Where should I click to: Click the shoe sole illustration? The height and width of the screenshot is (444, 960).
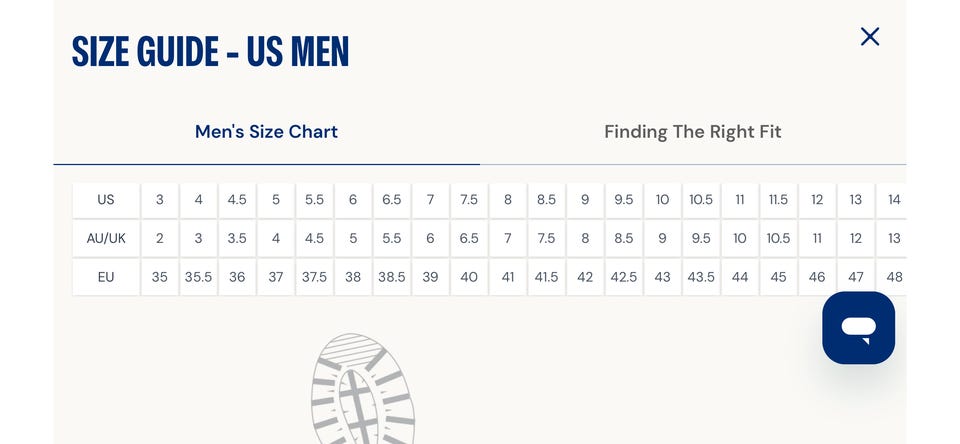tap(362, 392)
